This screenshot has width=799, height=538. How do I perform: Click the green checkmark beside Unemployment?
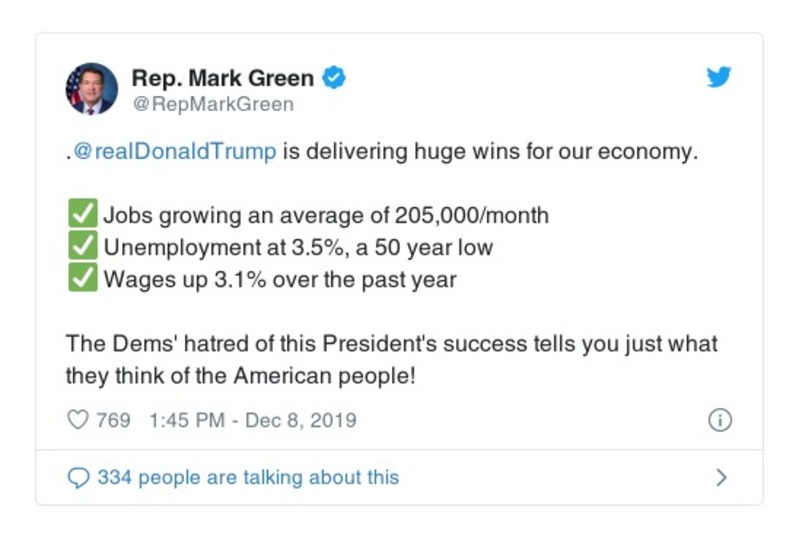tap(83, 246)
